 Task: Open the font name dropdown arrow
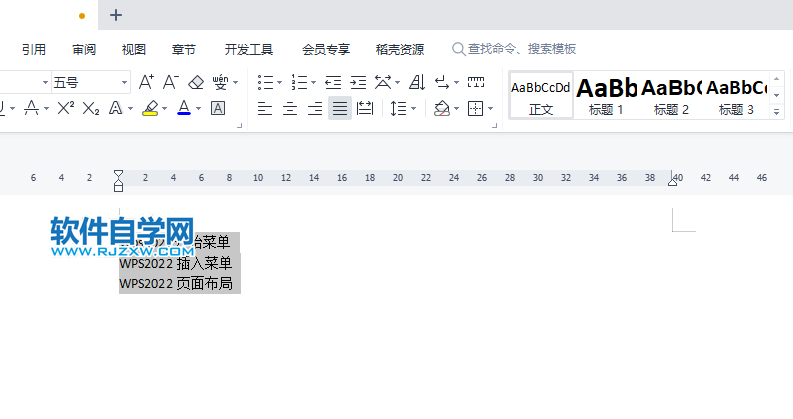pyautogui.click(x=45, y=82)
